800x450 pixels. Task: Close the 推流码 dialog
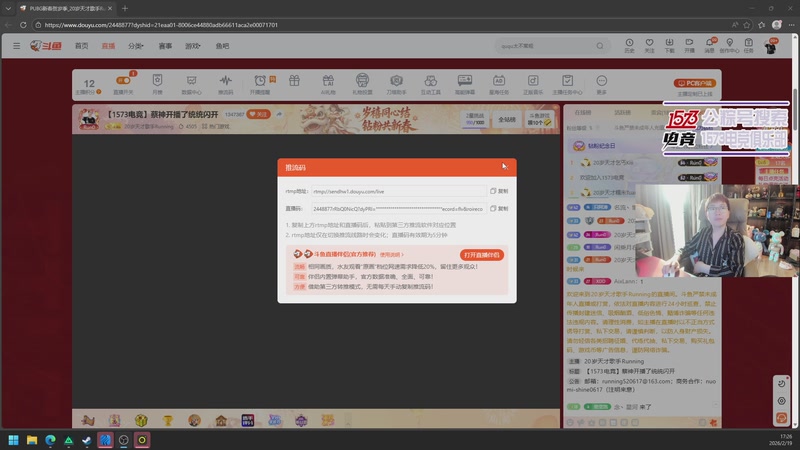(505, 167)
